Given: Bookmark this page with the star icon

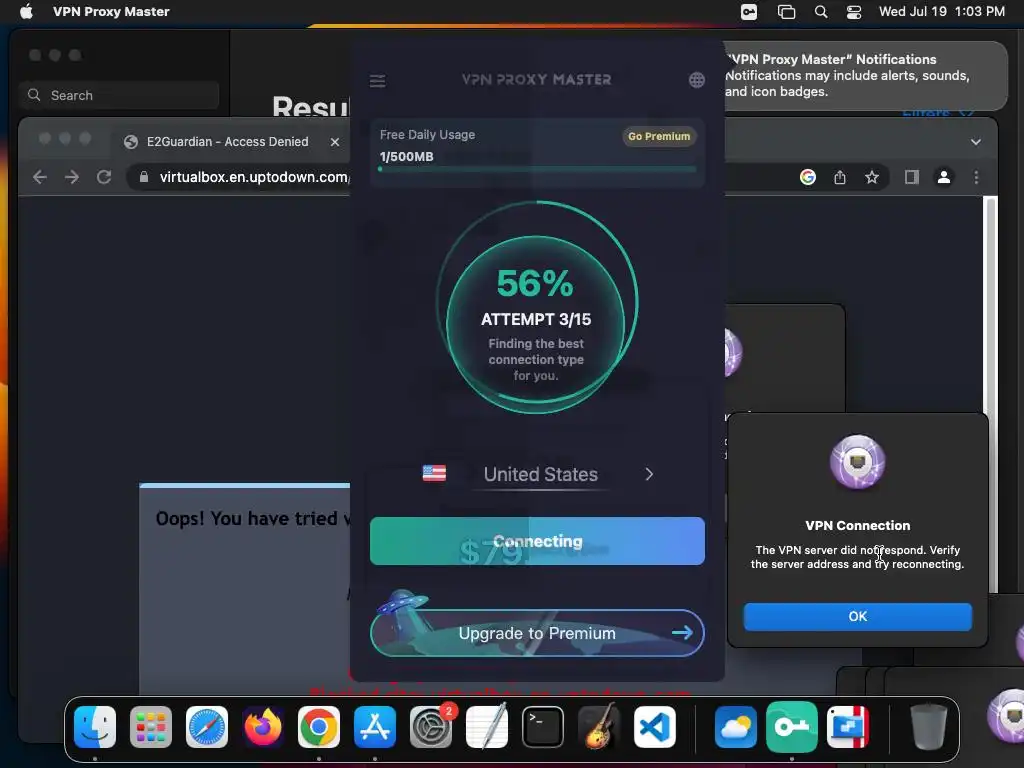Looking at the screenshot, I should click(872, 177).
